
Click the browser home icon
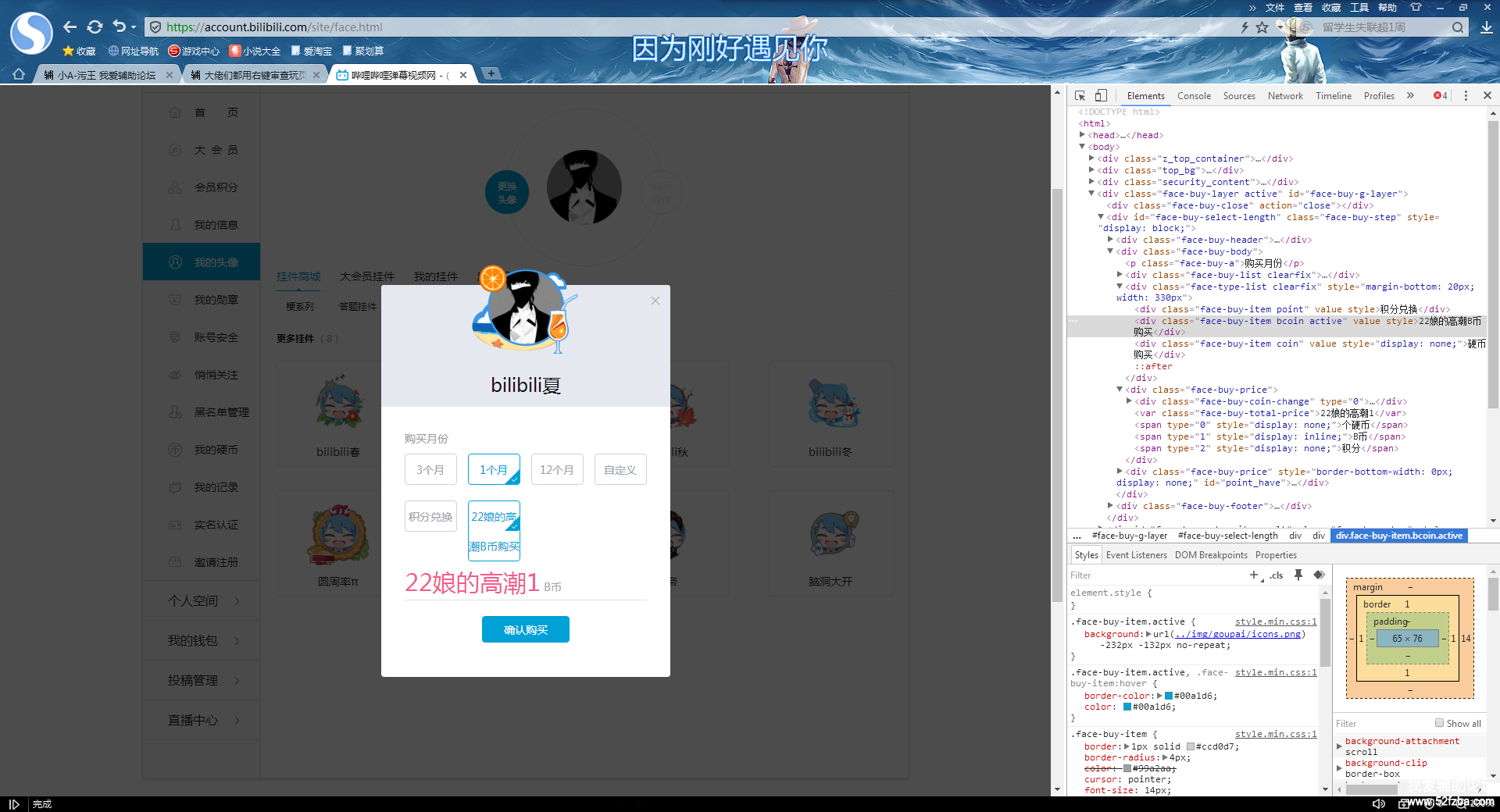pyautogui.click(x=19, y=75)
